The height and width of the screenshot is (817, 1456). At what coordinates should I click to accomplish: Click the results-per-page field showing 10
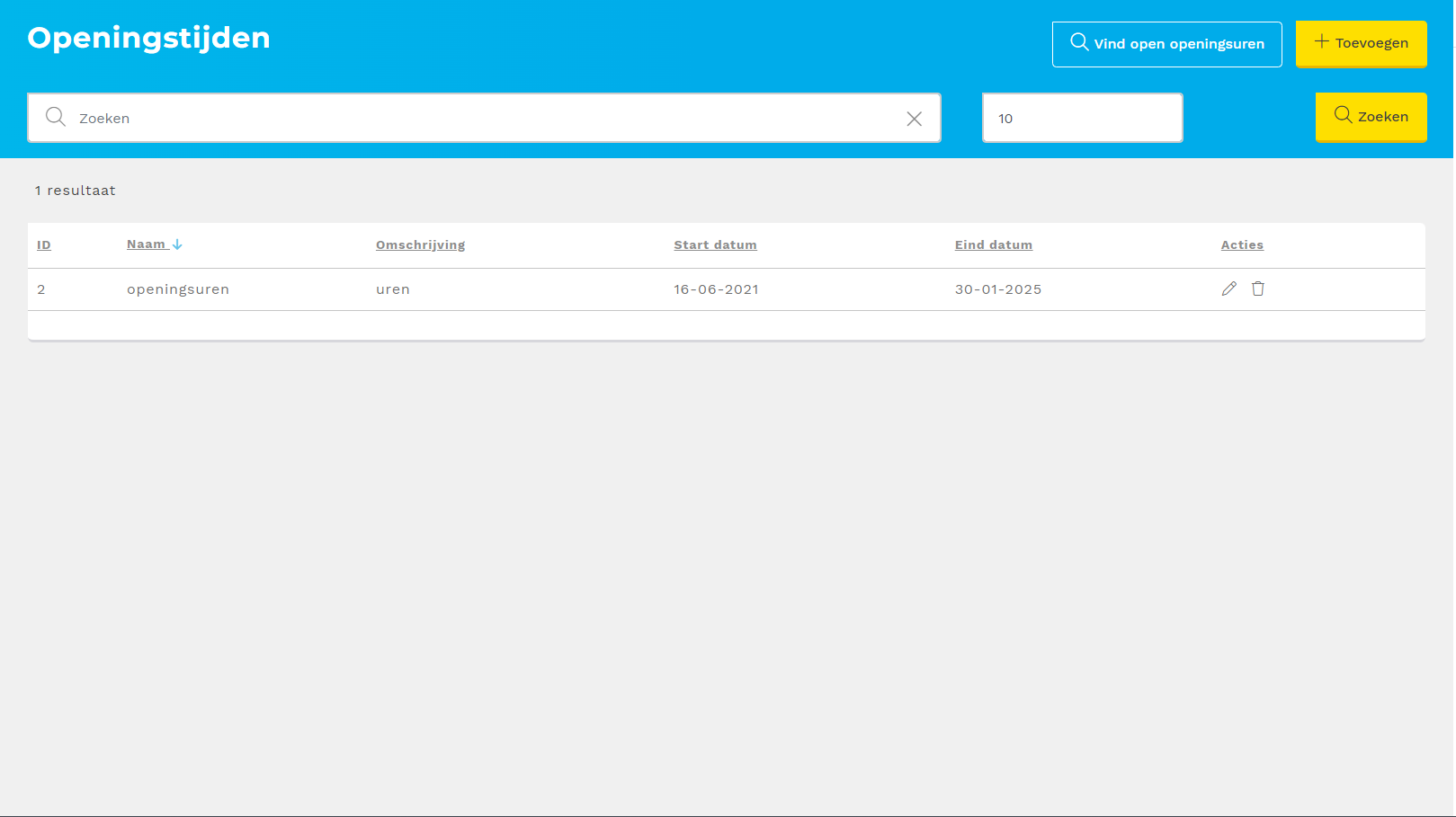(1082, 119)
